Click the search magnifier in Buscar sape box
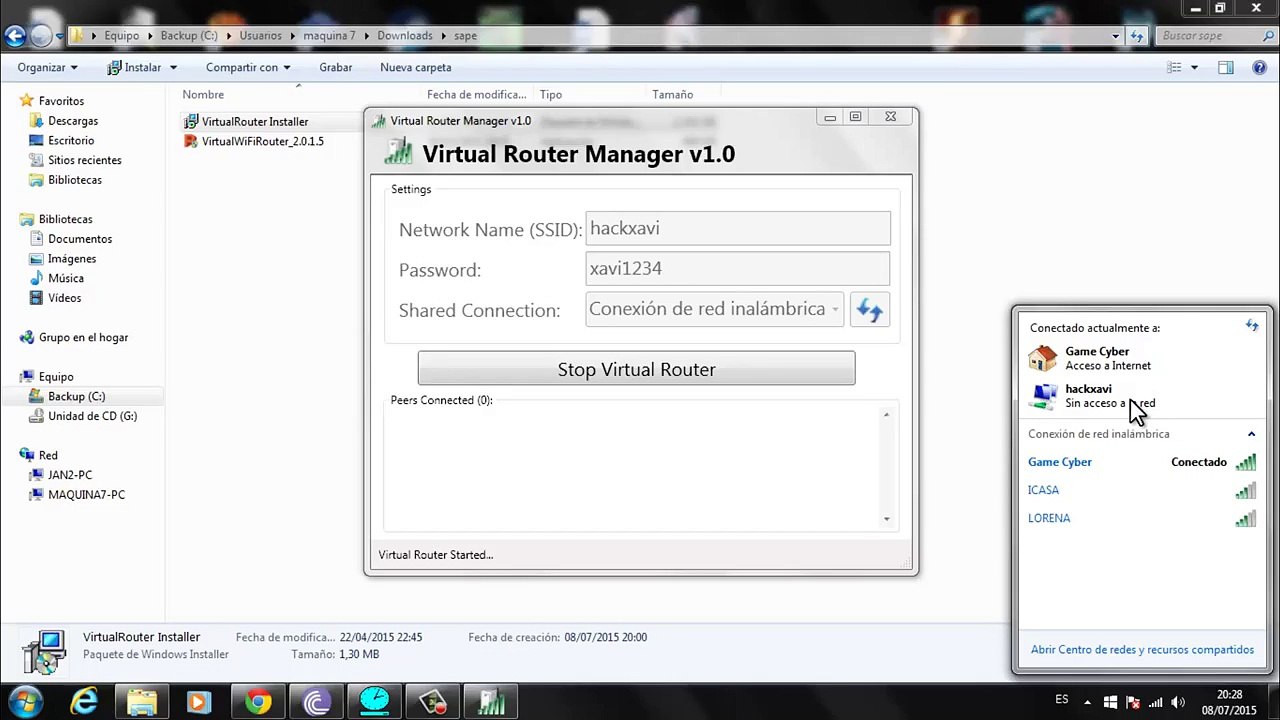The width and height of the screenshot is (1280, 720). 1266,36
